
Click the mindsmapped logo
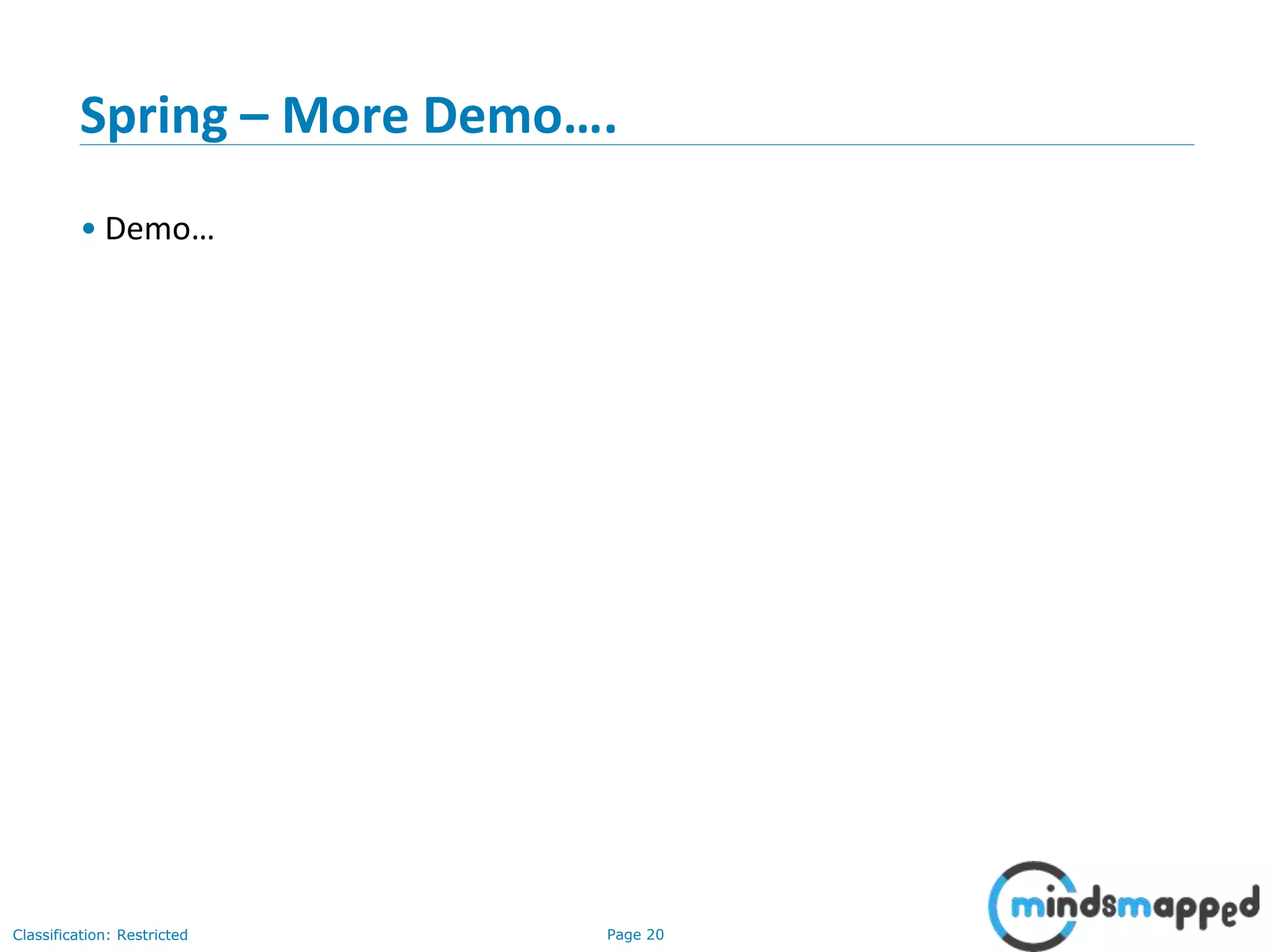point(1123,906)
